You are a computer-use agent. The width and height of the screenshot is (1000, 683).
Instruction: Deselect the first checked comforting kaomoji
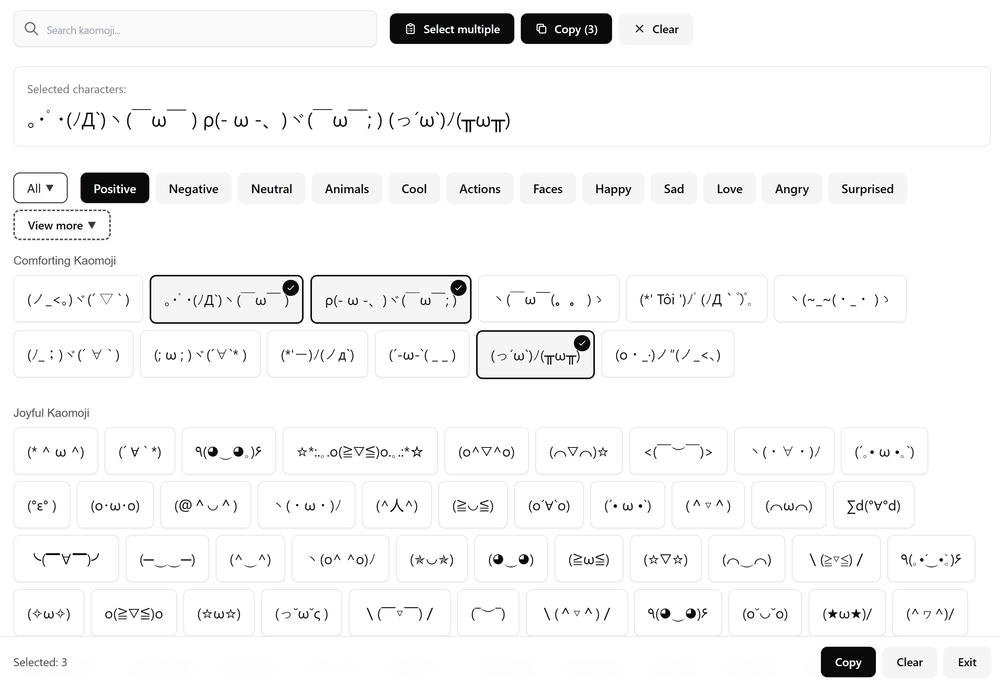click(290, 286)
